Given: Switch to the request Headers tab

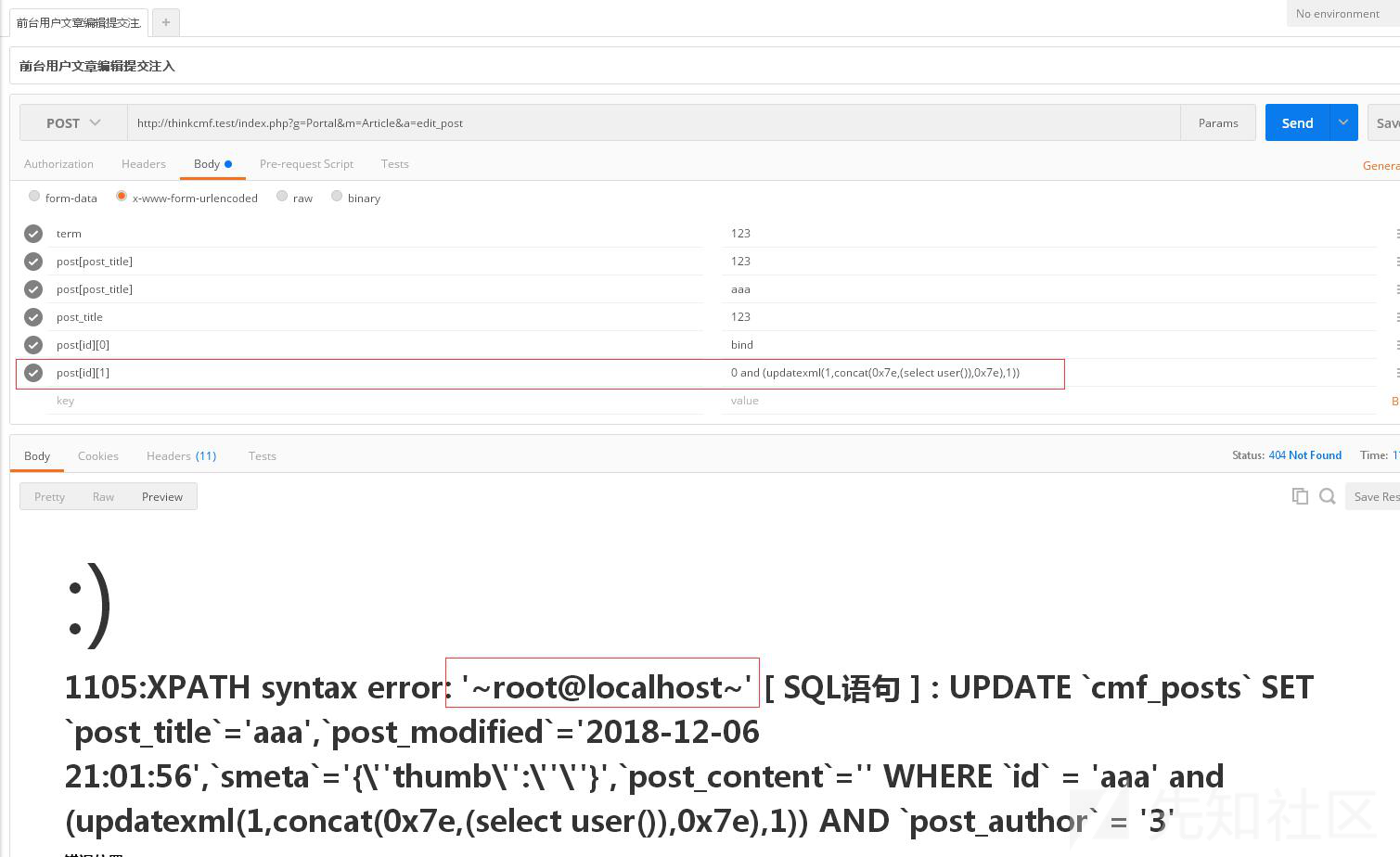Looking at the screenshot, I should tap(143, 164).
